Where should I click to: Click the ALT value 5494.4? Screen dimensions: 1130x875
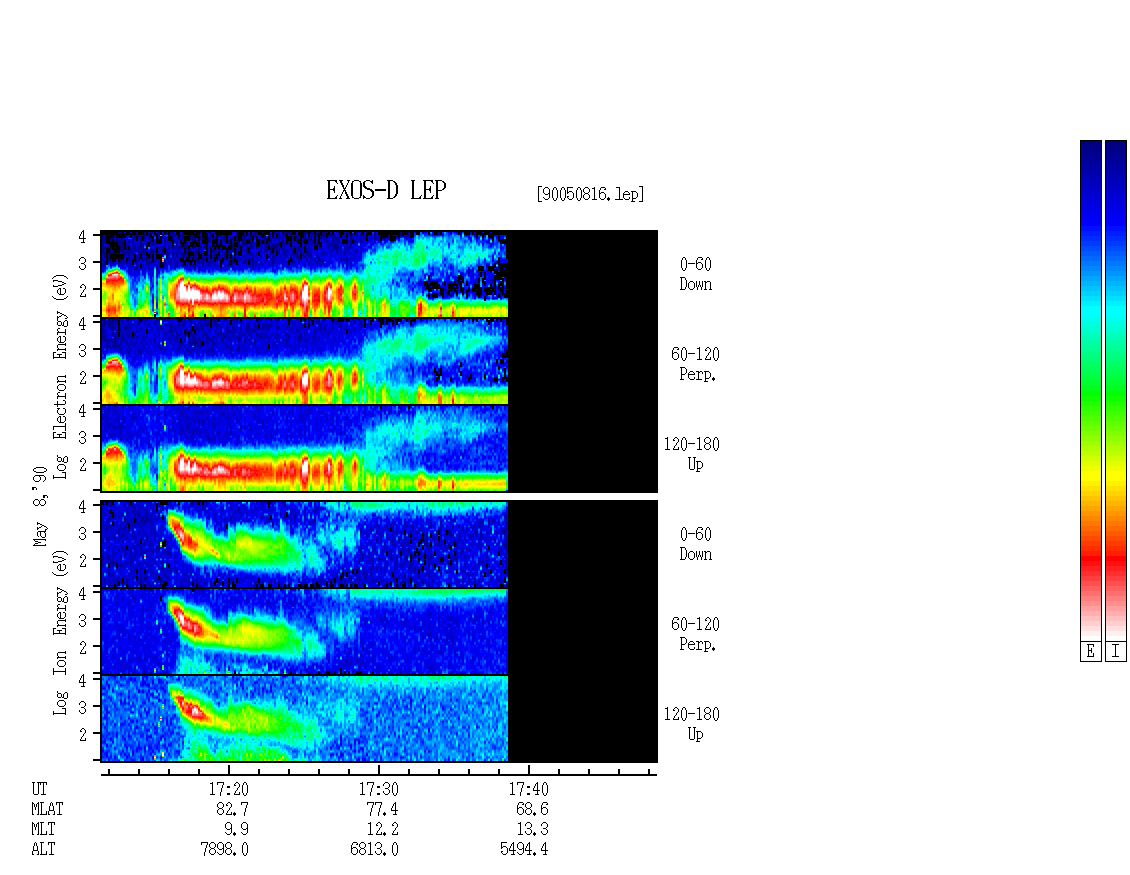click(x=524, y=850)
